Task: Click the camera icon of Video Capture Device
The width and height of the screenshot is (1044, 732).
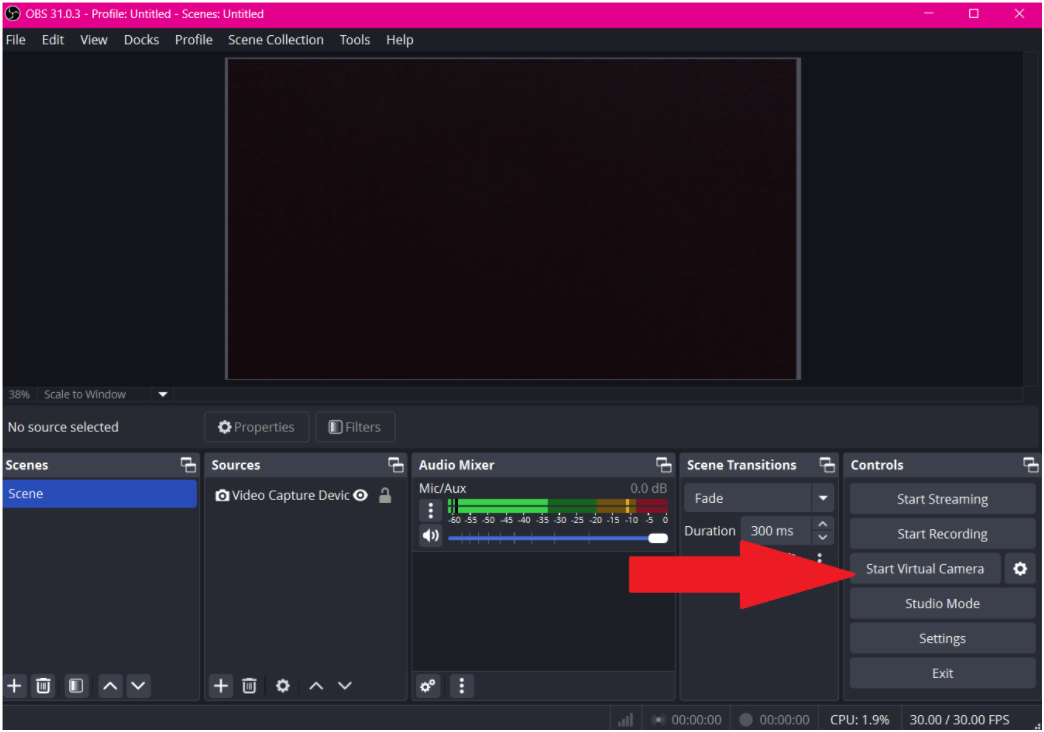Action: [222, 496]
